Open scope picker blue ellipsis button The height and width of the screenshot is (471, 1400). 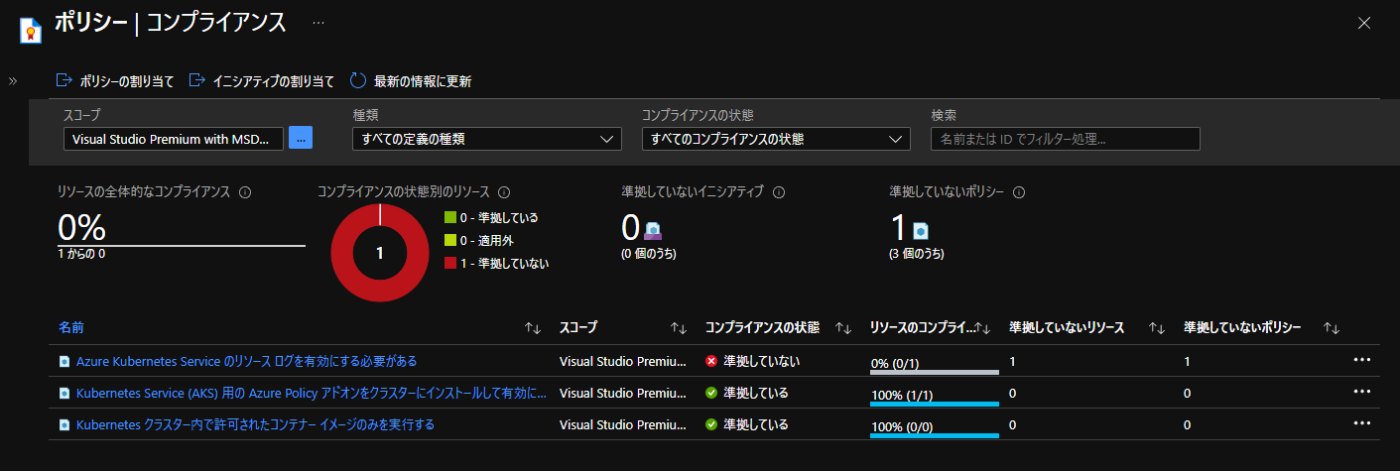(x=301, y=139)
